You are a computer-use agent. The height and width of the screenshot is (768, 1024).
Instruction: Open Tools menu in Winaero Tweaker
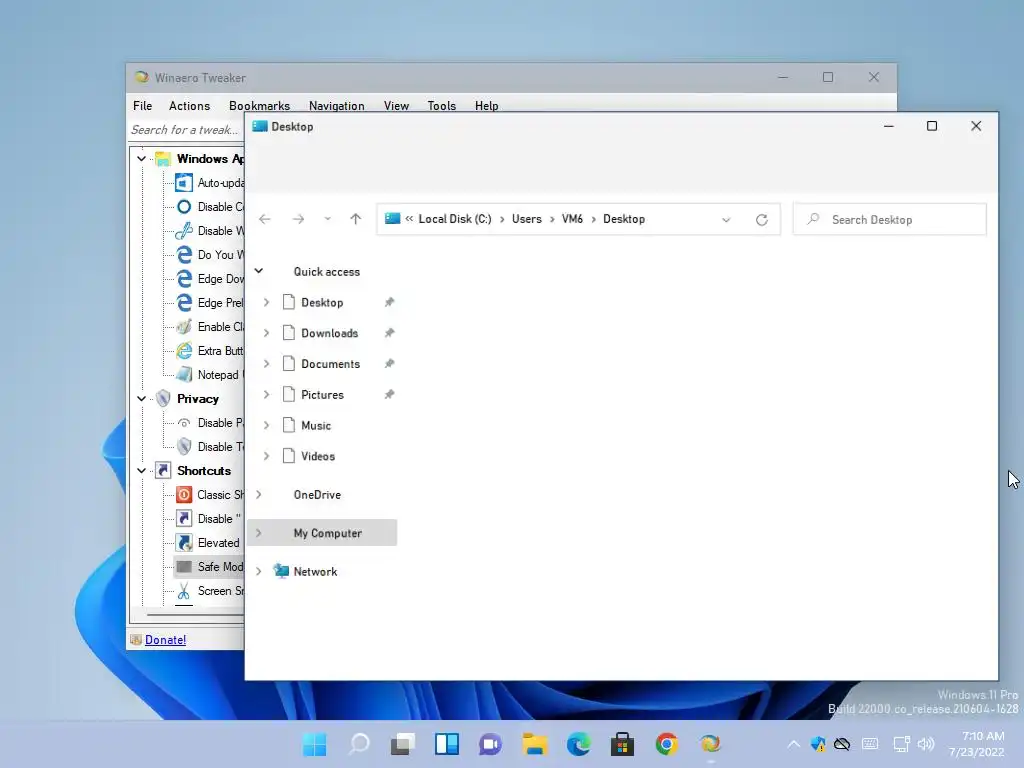pos(441,106)
